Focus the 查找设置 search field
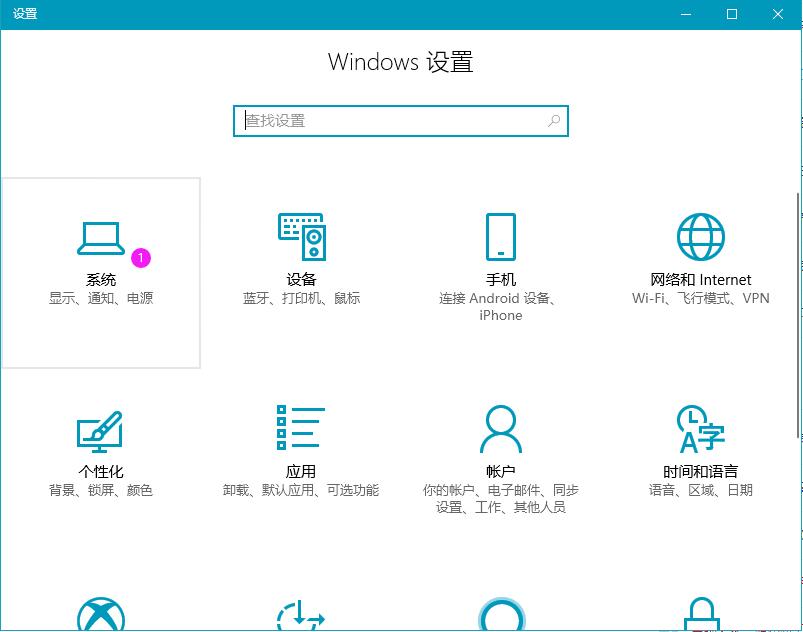Viewport: 803px width, 632px height. (400, 121)
